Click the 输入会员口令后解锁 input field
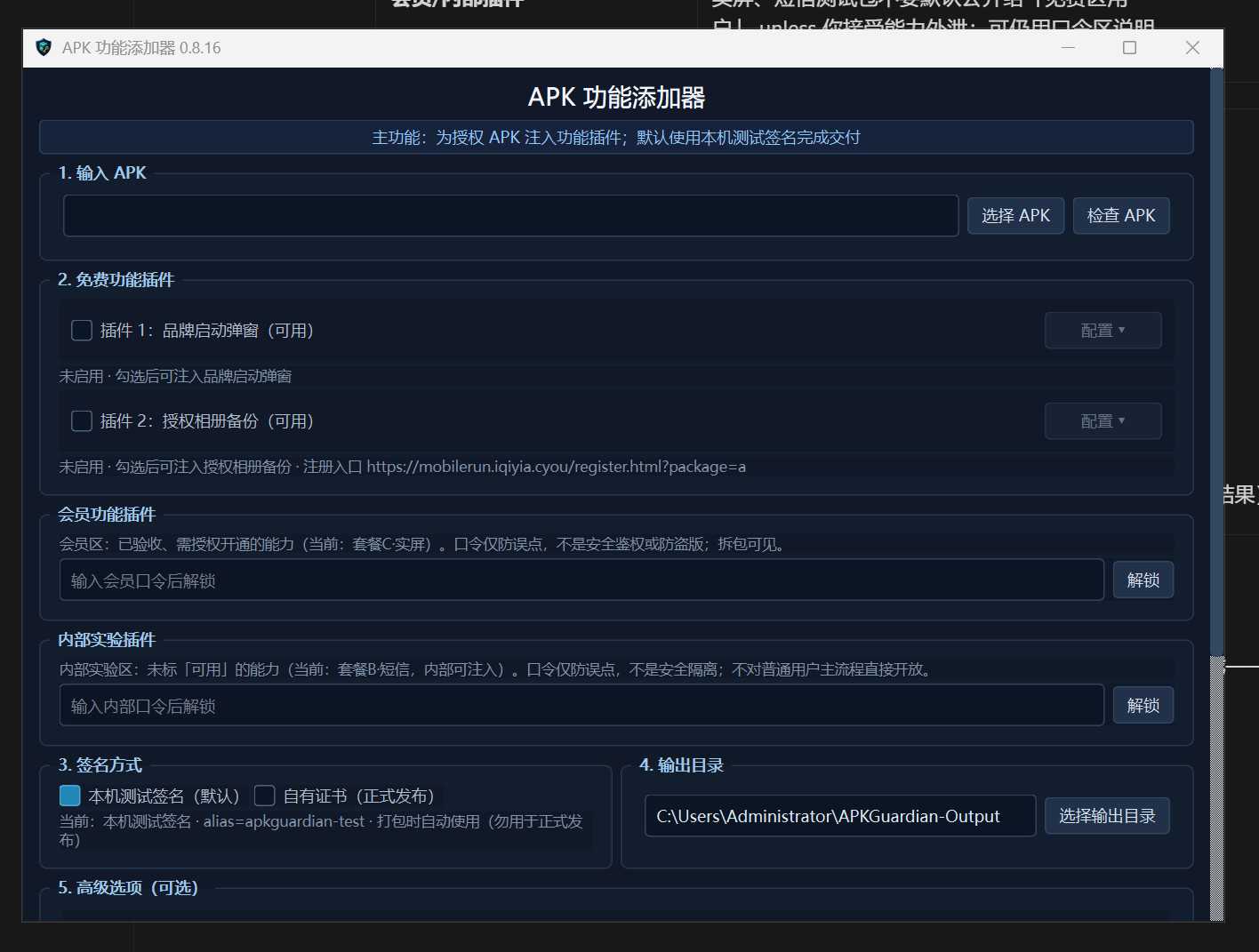 pyautogui.click(x=581, y=580)
